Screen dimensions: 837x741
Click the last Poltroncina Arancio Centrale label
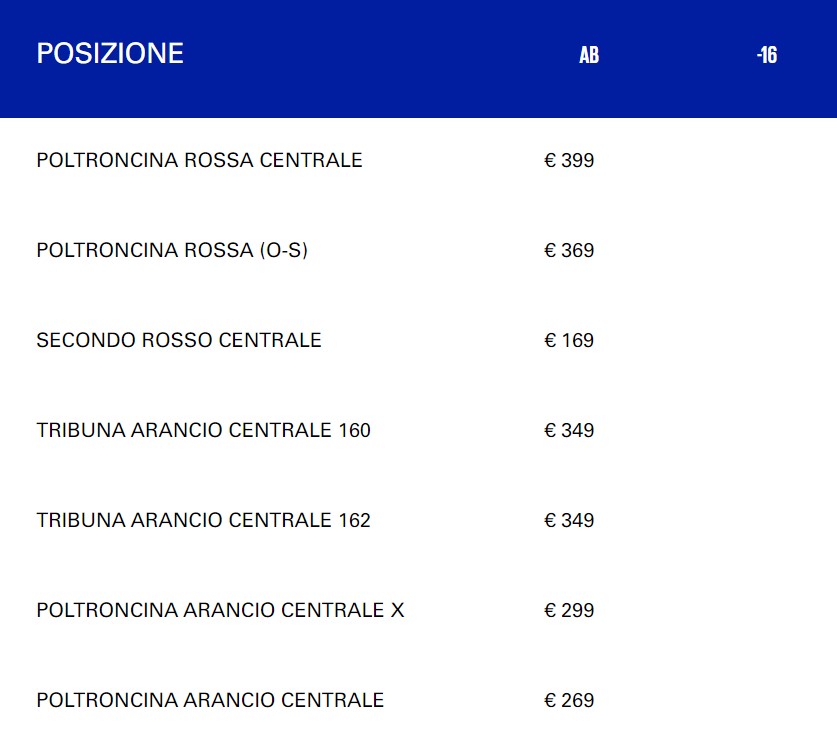tap(210, 700)
